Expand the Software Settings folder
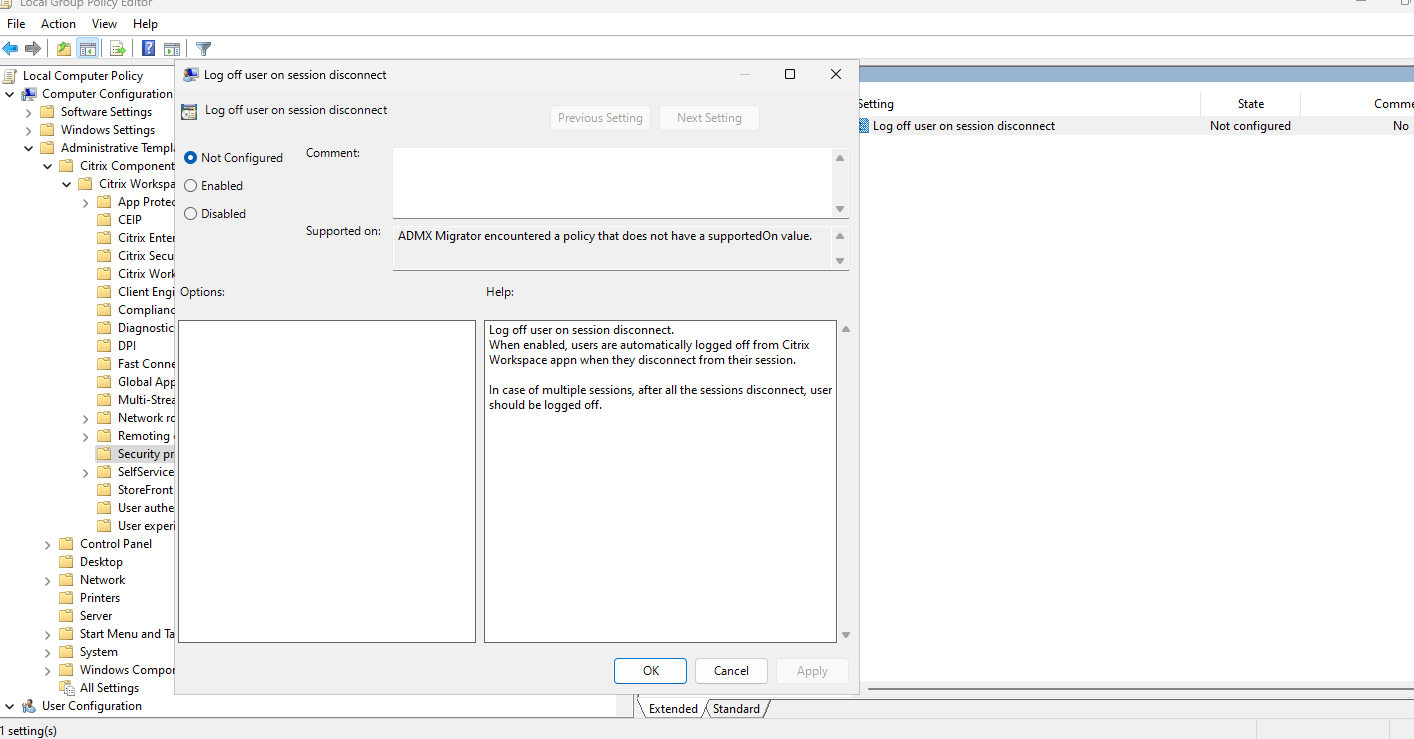The image size is (1414, 739). pyautogui.click(x=29, y=112)
